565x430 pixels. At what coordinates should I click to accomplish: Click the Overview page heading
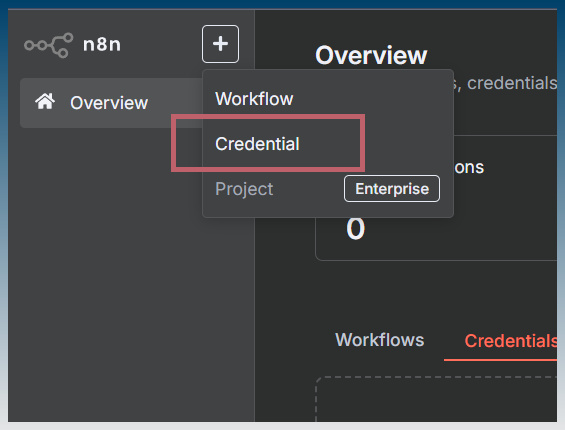371,55
